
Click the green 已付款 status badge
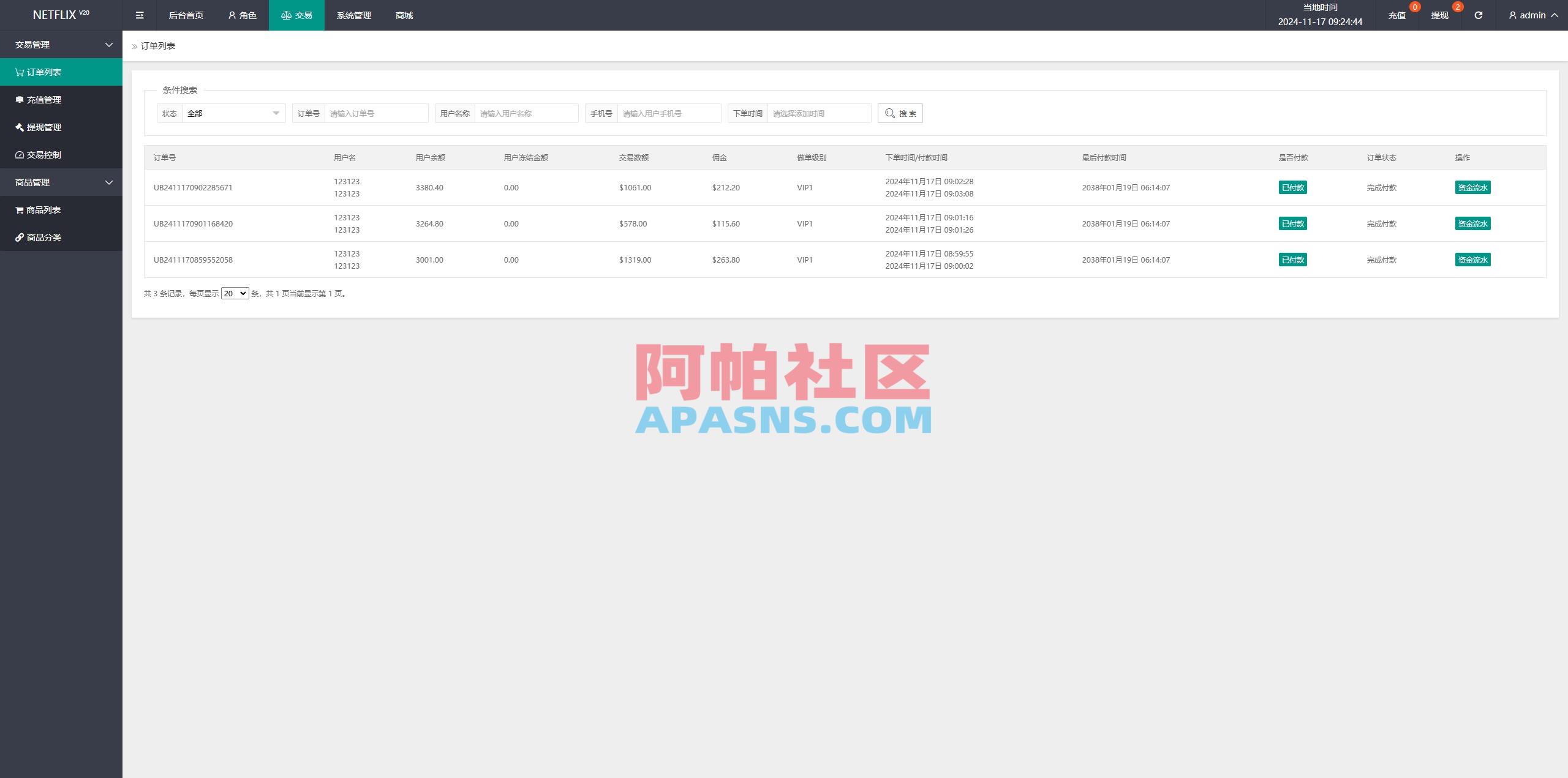coord(1292,187)
